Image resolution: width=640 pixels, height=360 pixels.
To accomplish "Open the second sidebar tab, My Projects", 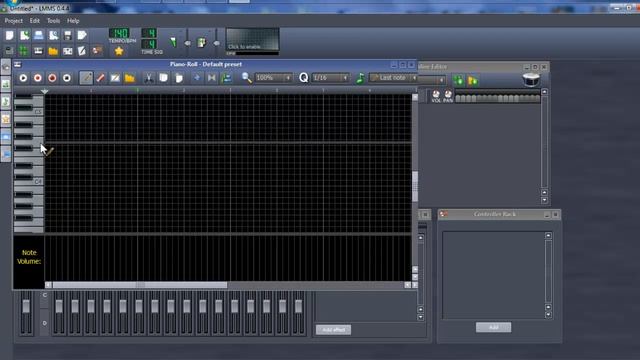I will (x=6, y=84).
